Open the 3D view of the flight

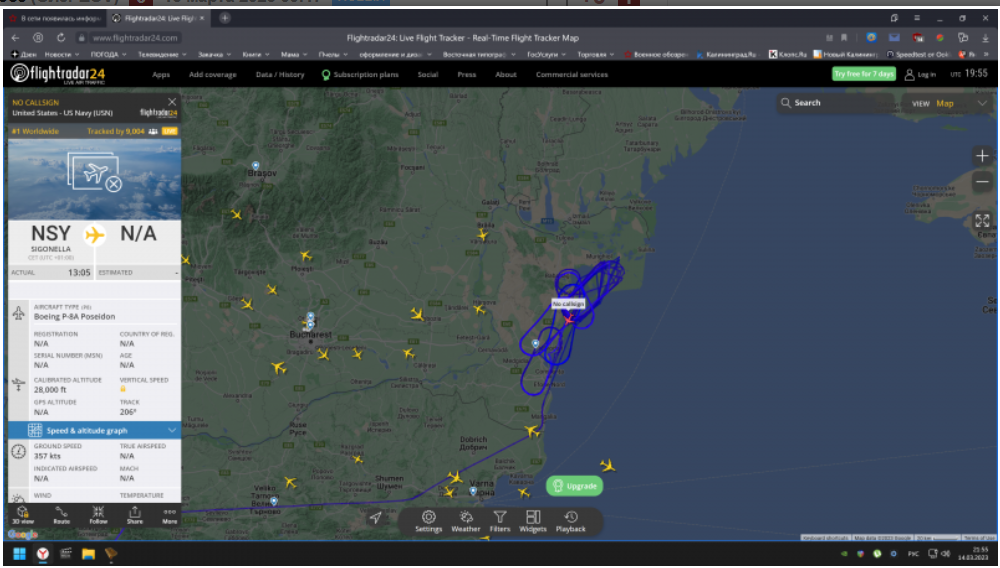(x=23, y=515)
